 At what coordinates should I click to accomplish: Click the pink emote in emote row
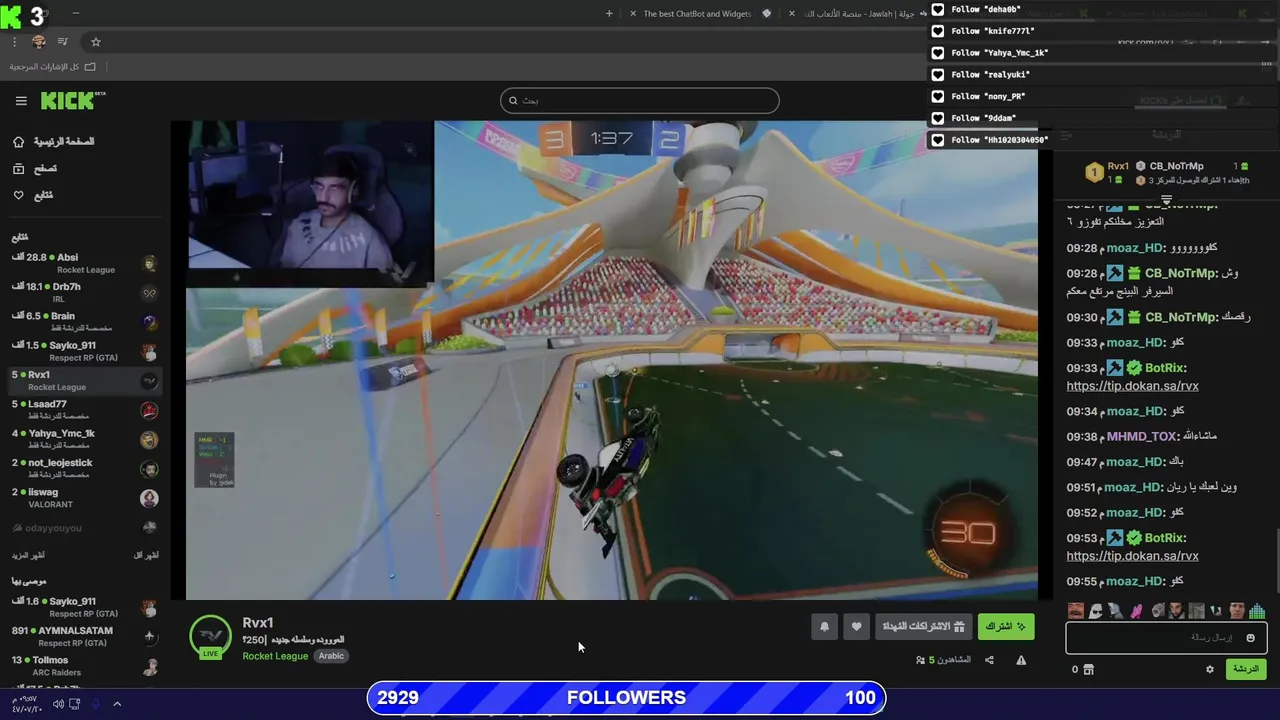(1136, 611)
